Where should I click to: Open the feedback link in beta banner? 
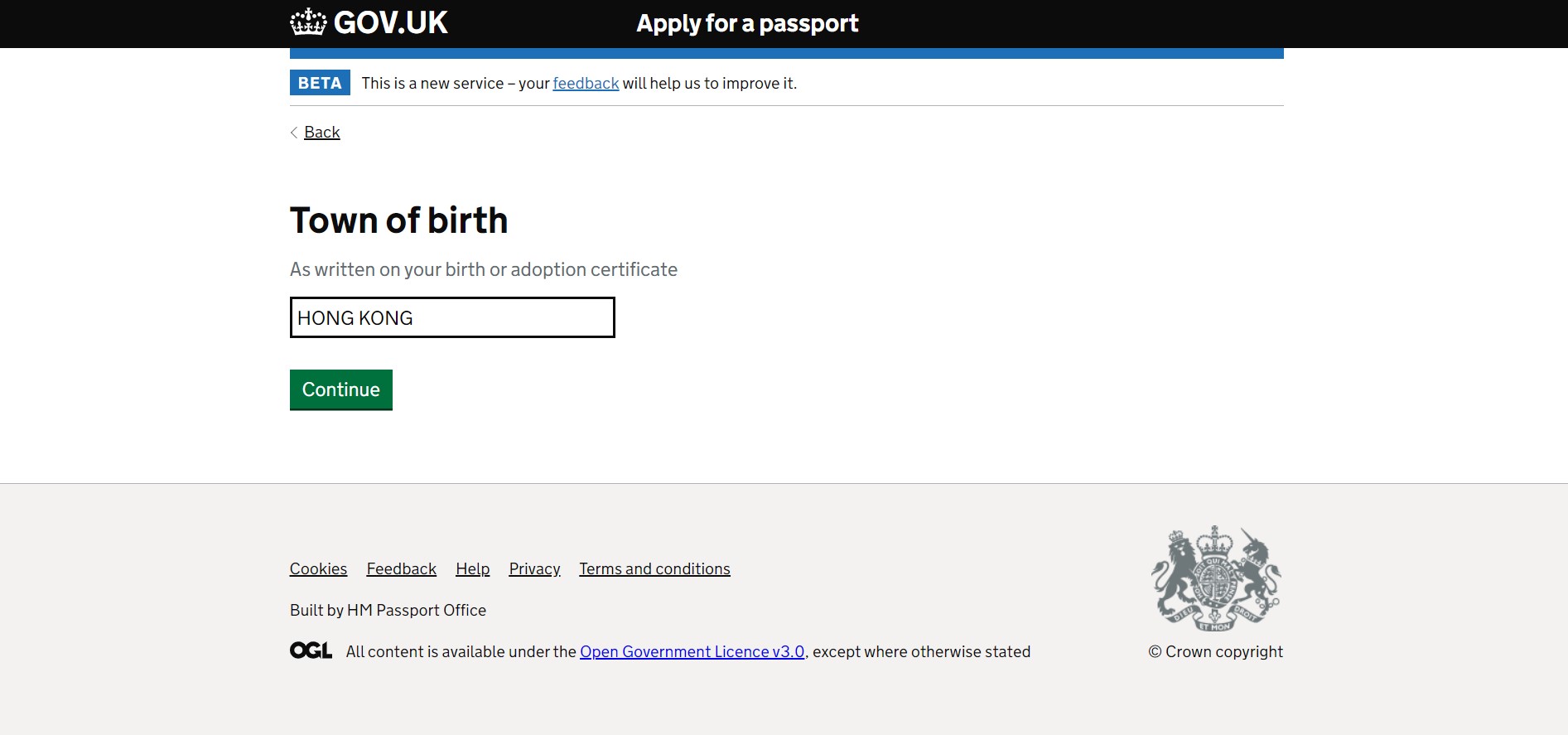tap(586, 83)
